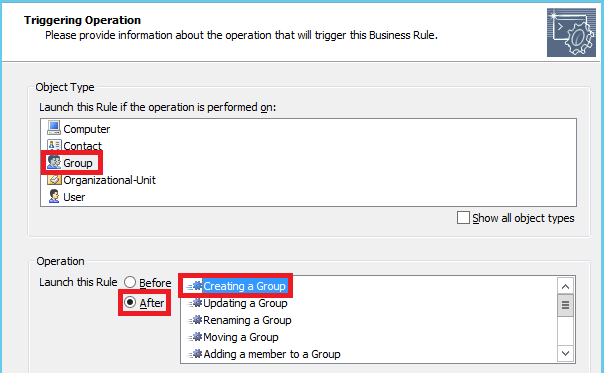
Task: Click the Organizational-Unit folder icon
Action: [54, 180]
